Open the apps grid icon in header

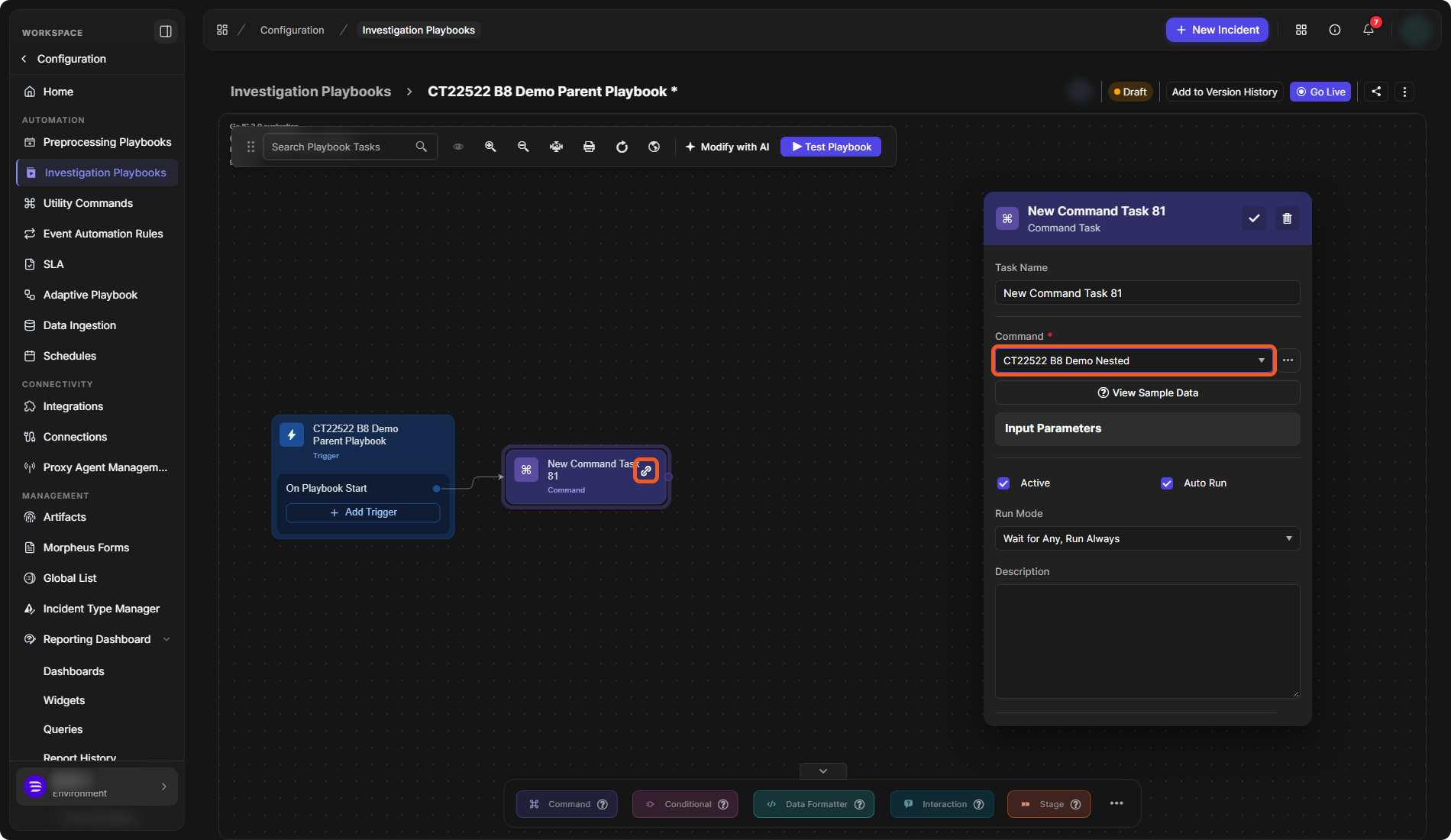pyautogui.click(x=1301, y=30)
